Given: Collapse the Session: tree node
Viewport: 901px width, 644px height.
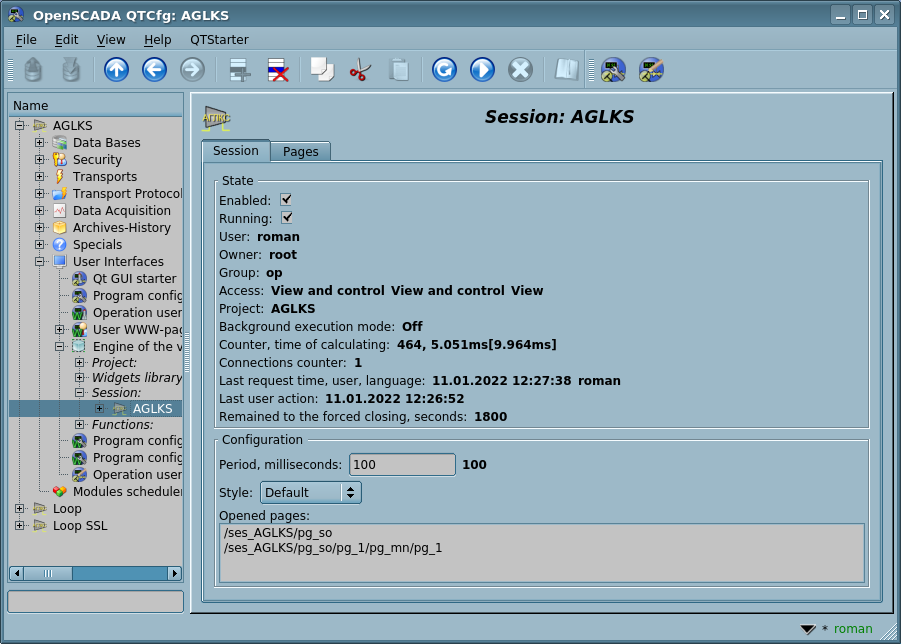Looking at the screenshot, I should (x=79, y=392).
